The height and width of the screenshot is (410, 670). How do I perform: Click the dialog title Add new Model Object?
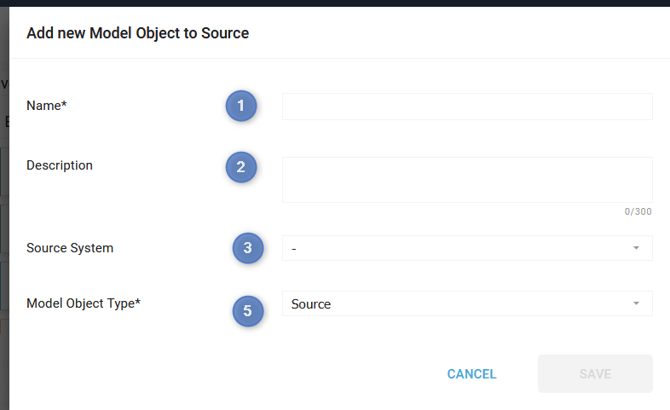coord(137,33)
